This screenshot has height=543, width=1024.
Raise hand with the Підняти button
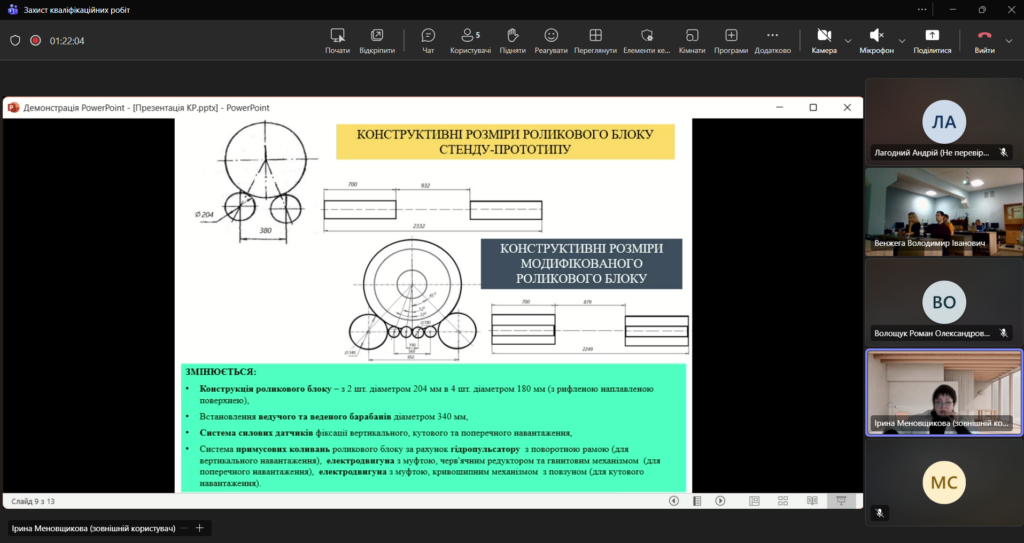(512, 40)
